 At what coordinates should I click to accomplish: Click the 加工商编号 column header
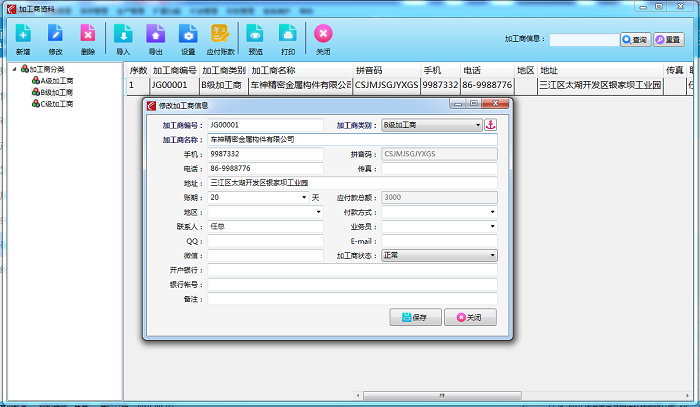175,70
